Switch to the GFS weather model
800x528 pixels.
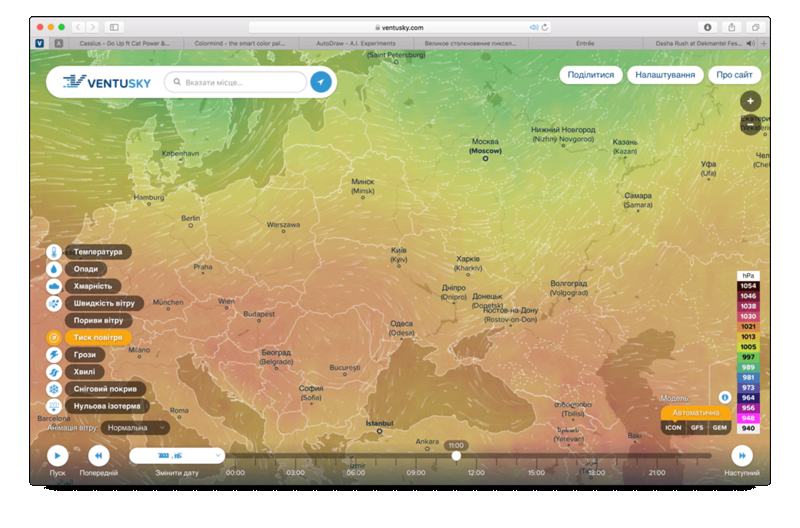tap(697, 428)
